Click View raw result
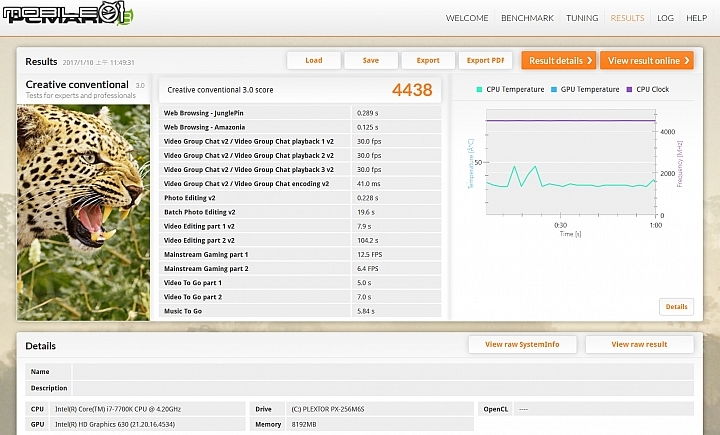Viewport: 720px width, 435px height. pos(639,345)
